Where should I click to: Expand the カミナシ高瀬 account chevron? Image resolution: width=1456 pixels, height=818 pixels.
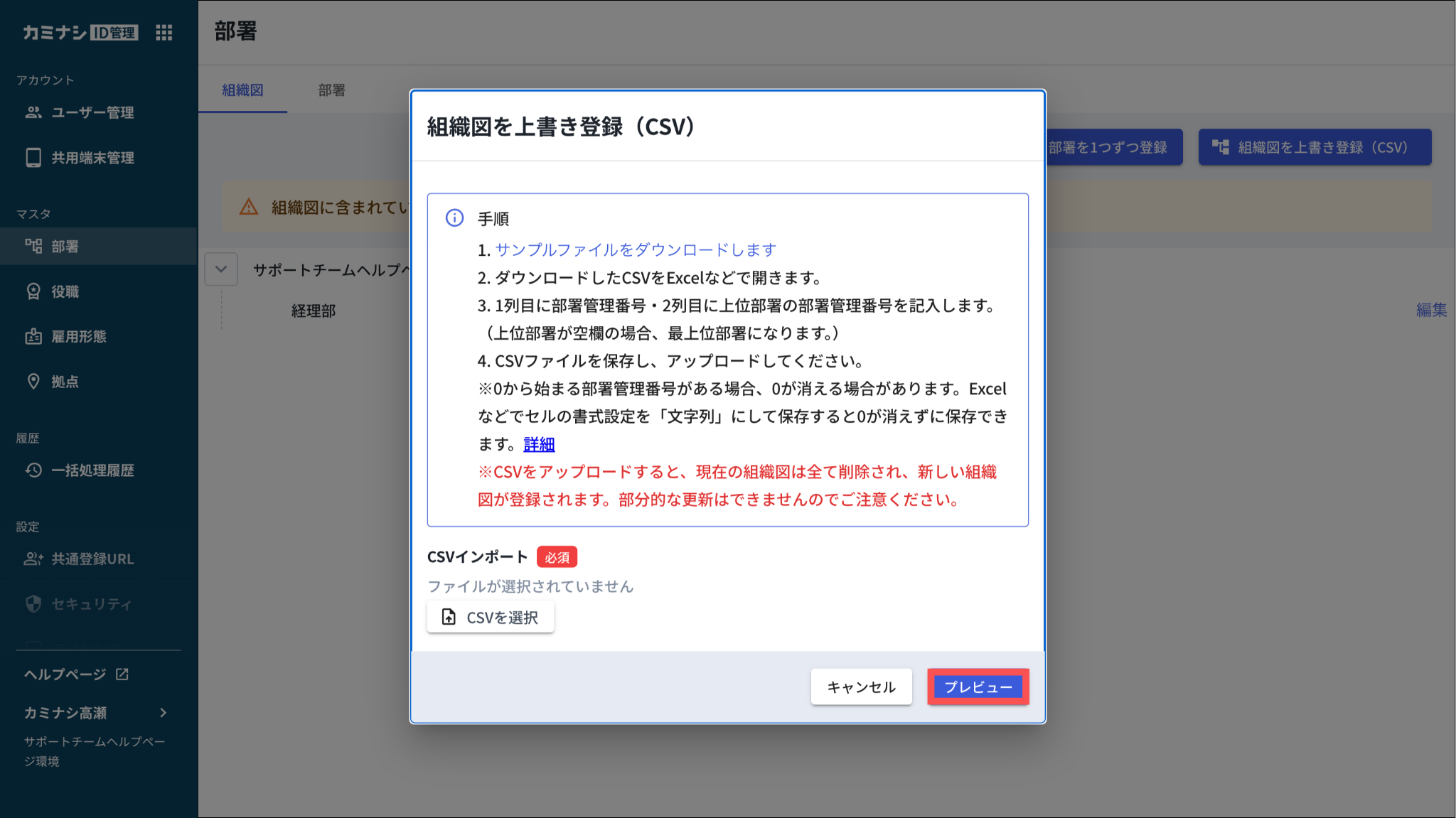pos(164,712)
